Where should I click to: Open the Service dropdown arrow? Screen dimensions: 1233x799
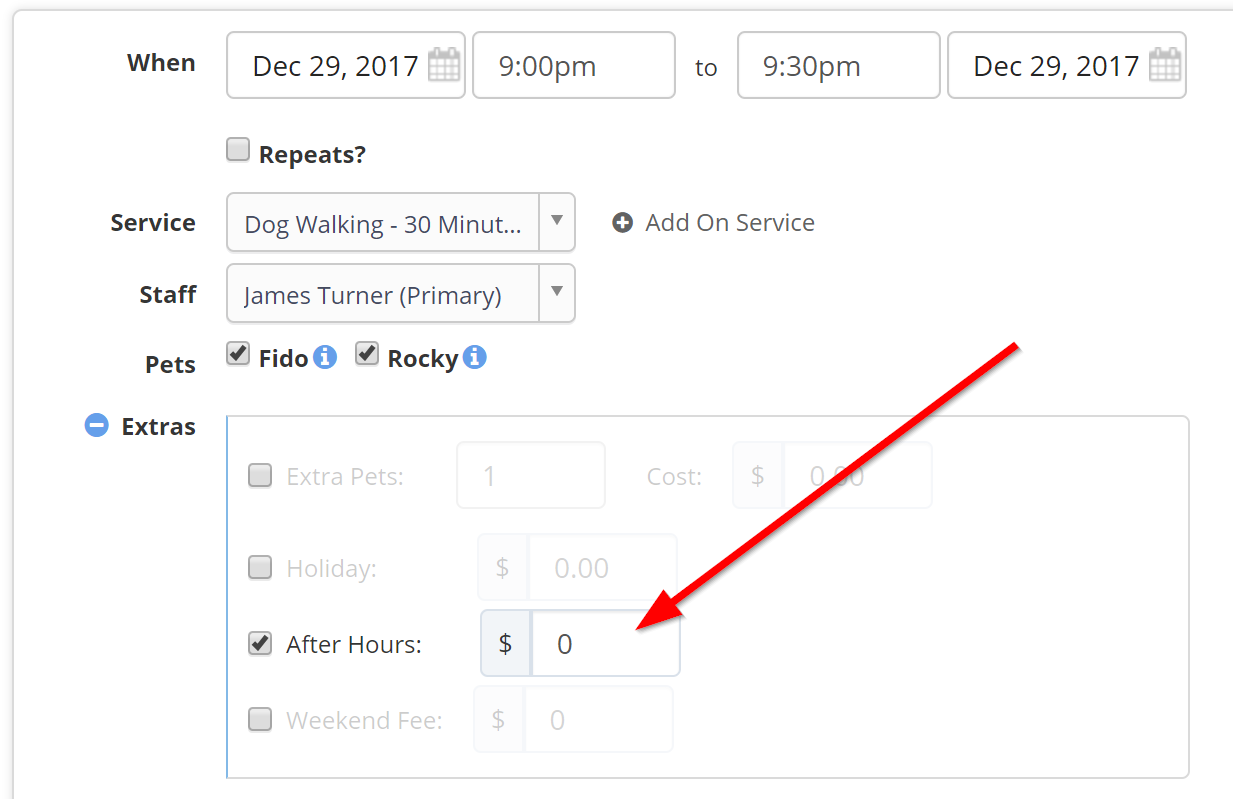tap(557, 222)
